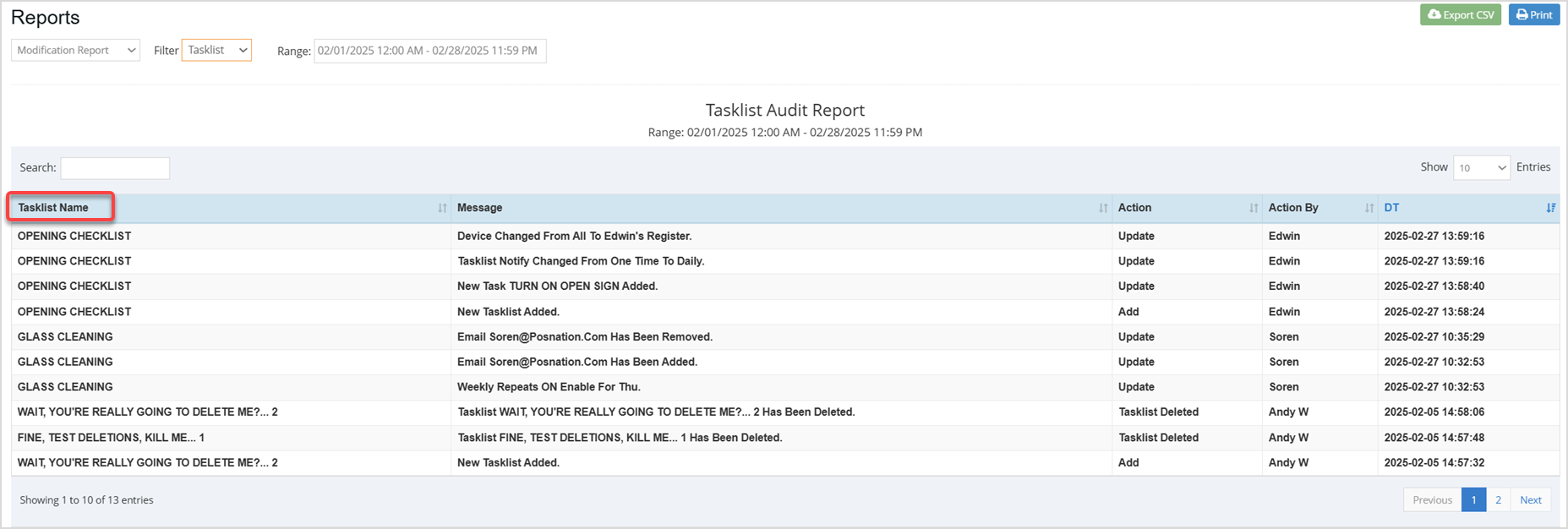Click timestamp 2025-02-27 13:58:40
Screen dimensions: 1568x529
point(1434,286)
